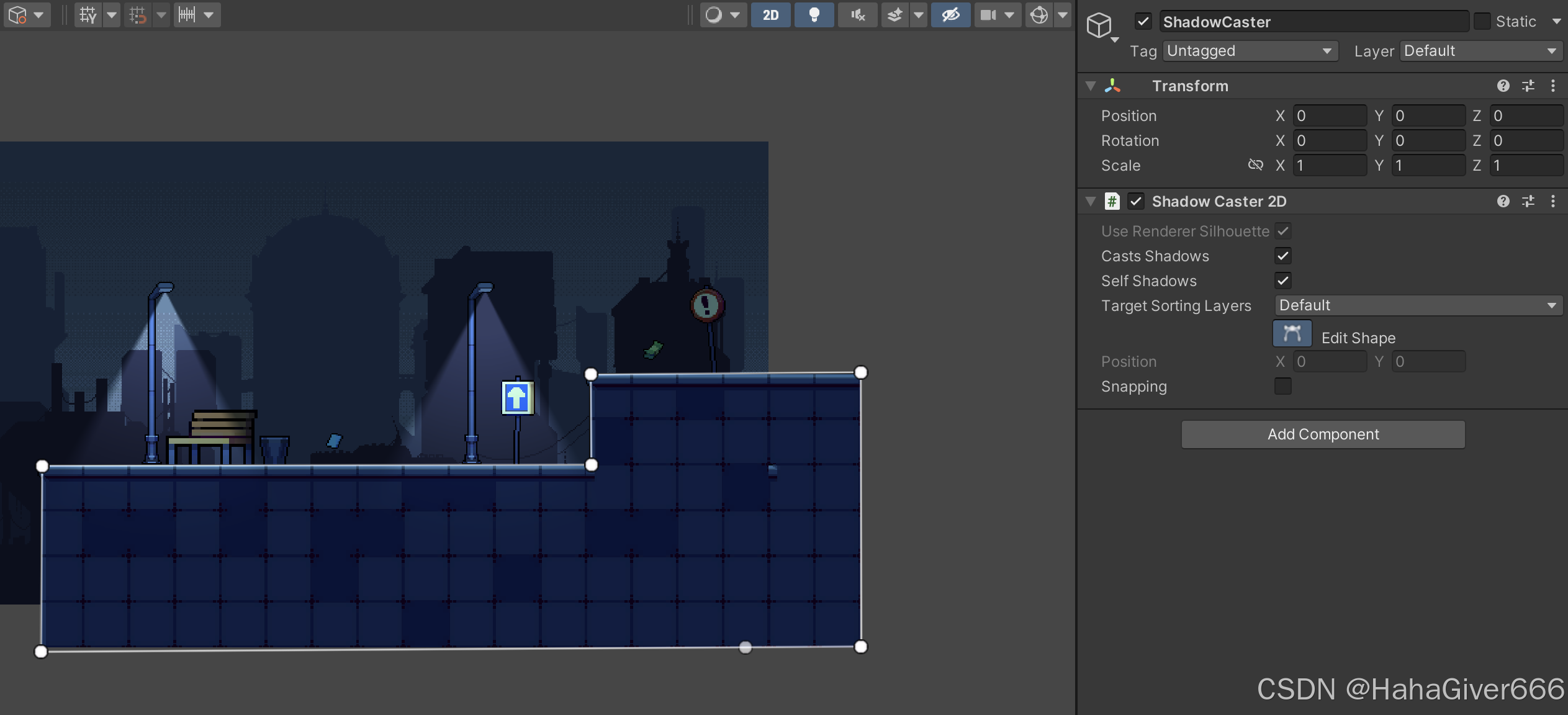Click the Add Component button
The width and height of the screenshot is (1568, 715).
(1323, 434)
